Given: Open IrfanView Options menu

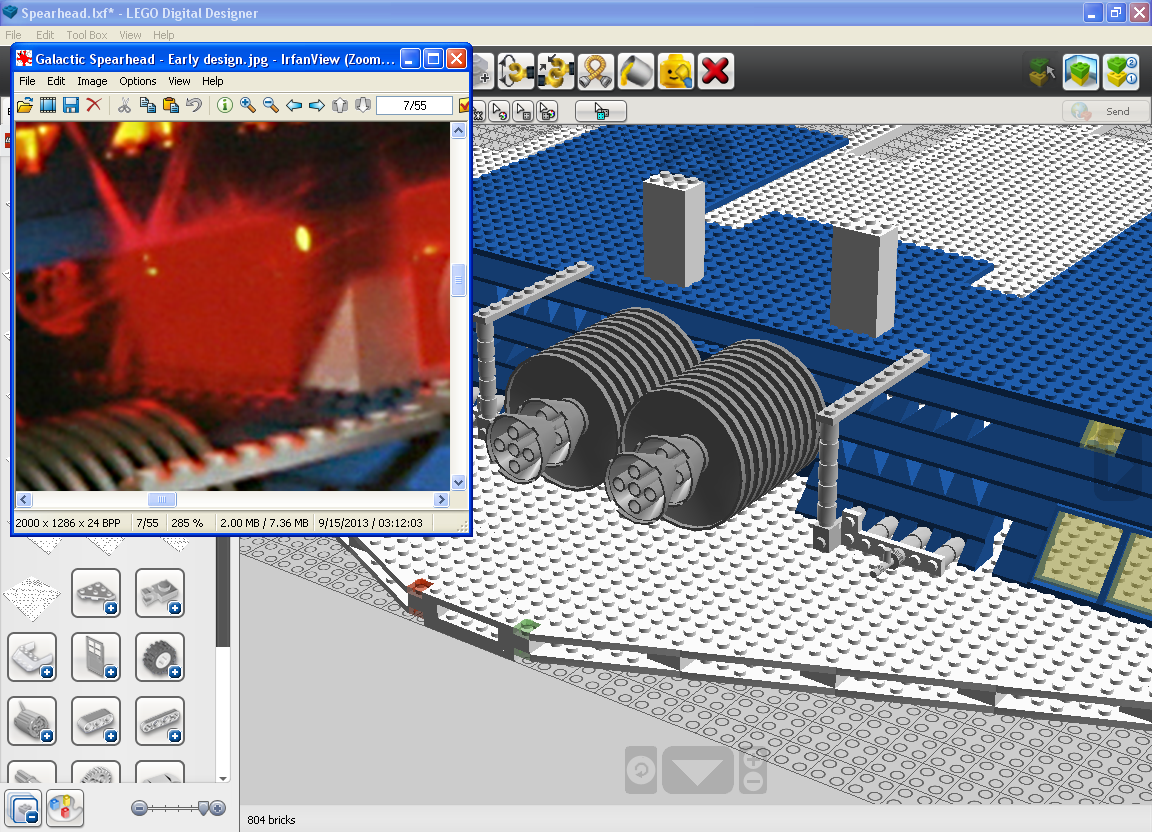Looking at the screenshot, I should [137, 81].
